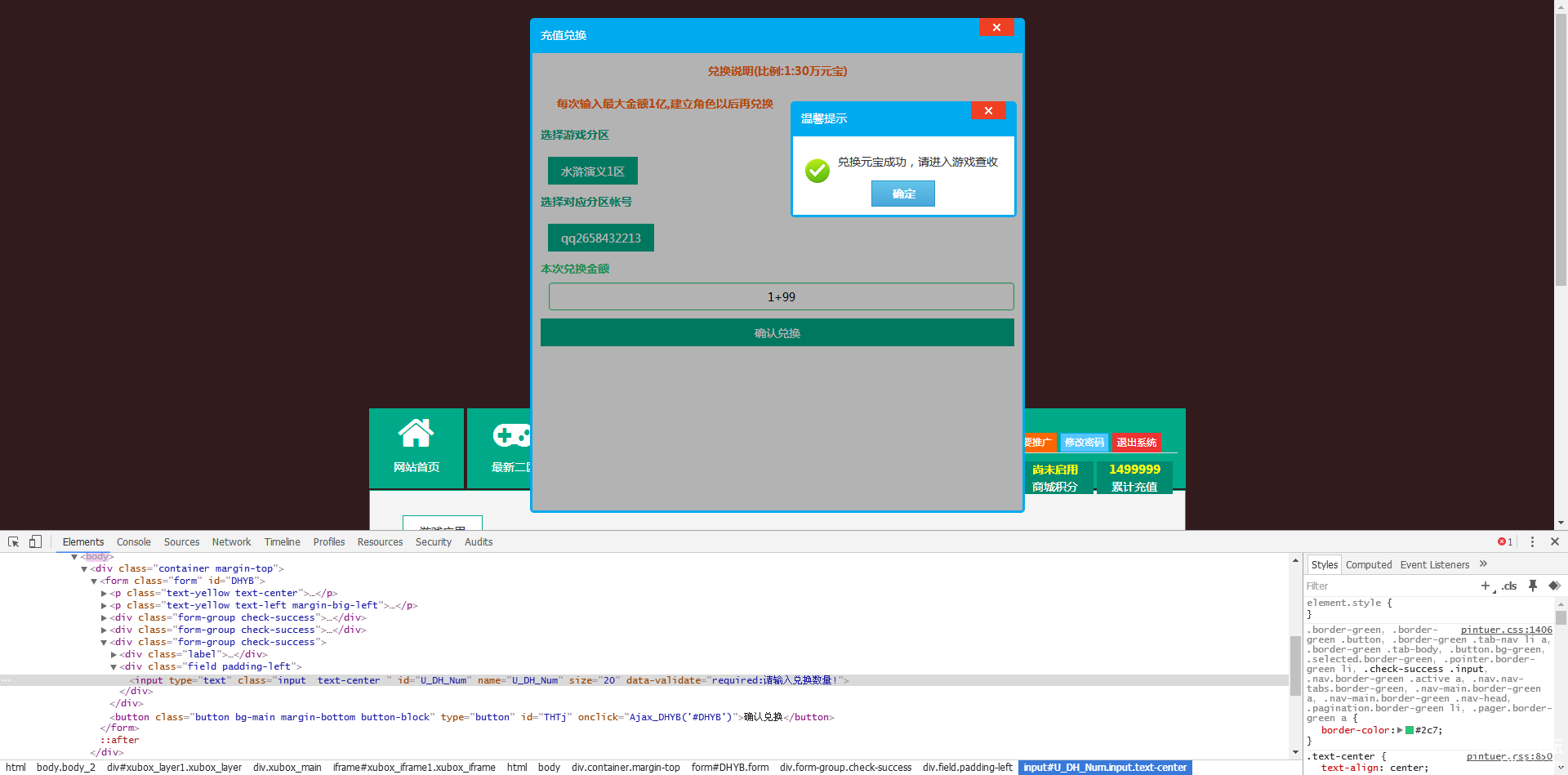Screen dimensions: 1568x775
Task: Expand the first form-group check-success div
Action: tap(104, 617)
